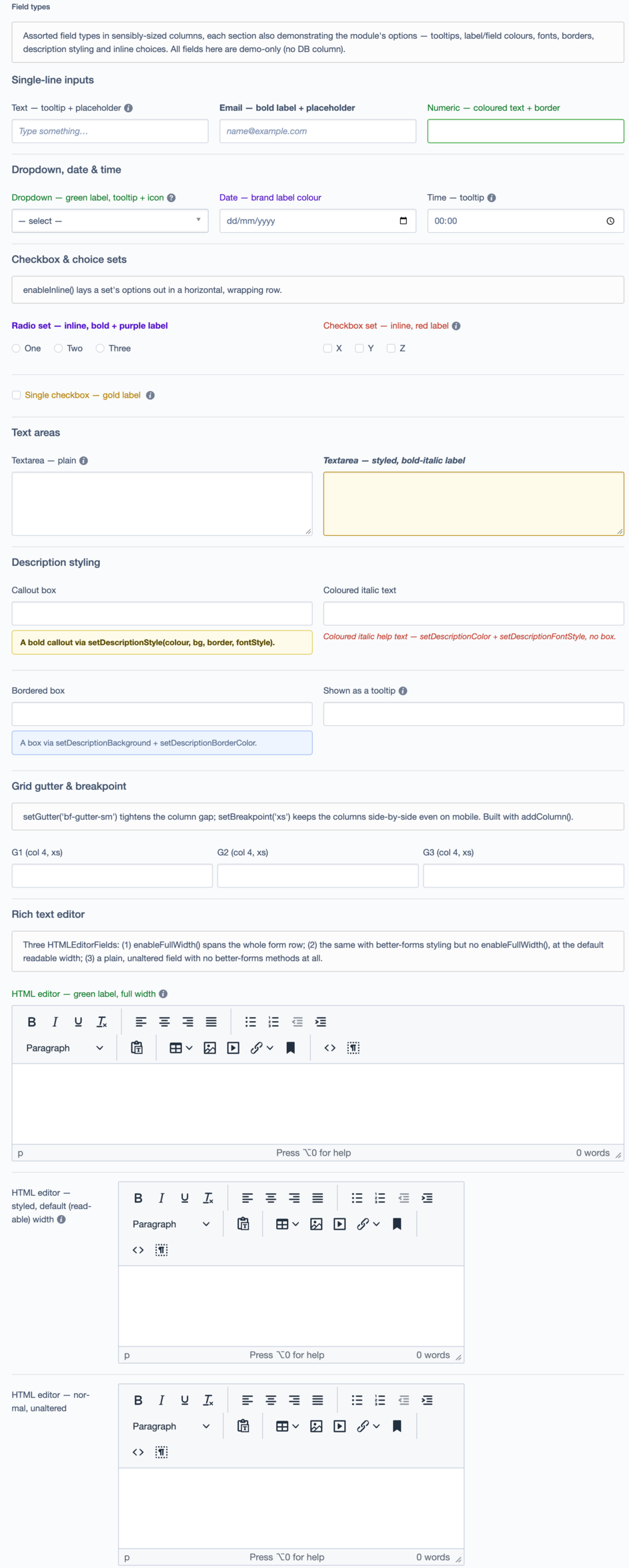Insert anchor in the normal unaltered editor

tap(397, 1426)
